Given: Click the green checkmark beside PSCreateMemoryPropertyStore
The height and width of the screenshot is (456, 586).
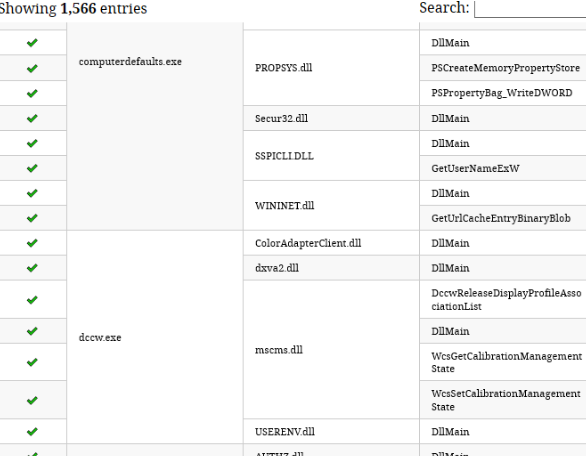Looking at the screenshot, I should click(x=33, y=68).
